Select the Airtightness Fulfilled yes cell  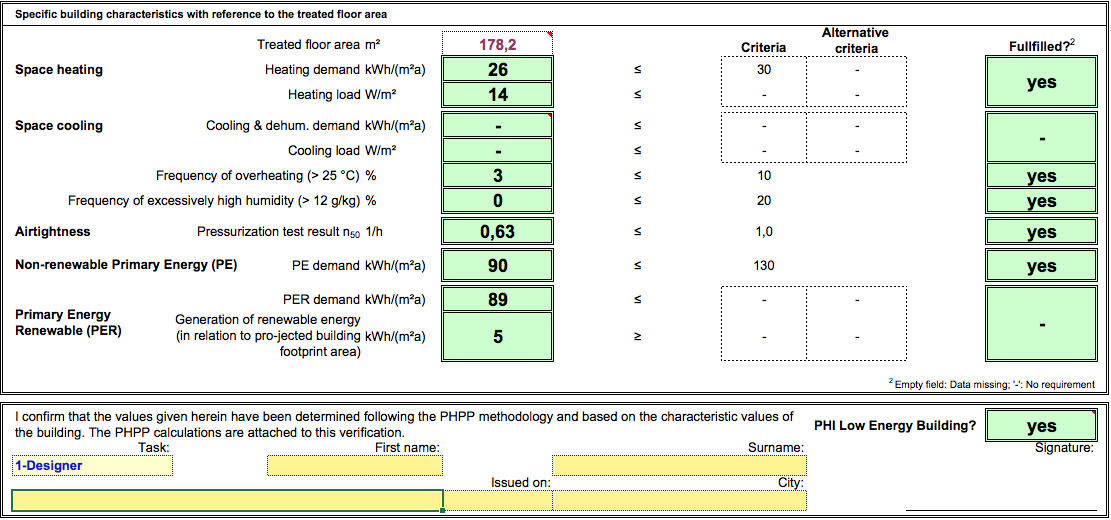click(1041, 232)
